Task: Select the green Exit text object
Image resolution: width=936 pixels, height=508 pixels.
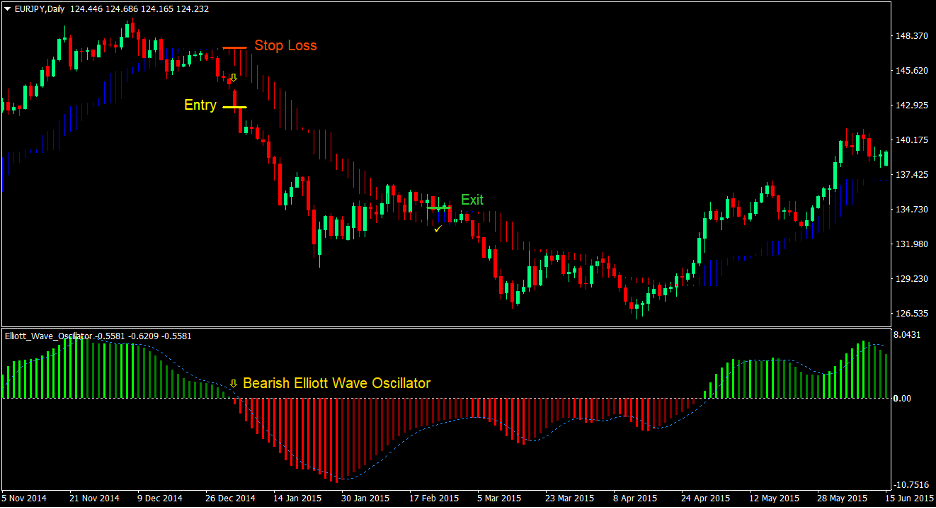Action: [472, 200]
